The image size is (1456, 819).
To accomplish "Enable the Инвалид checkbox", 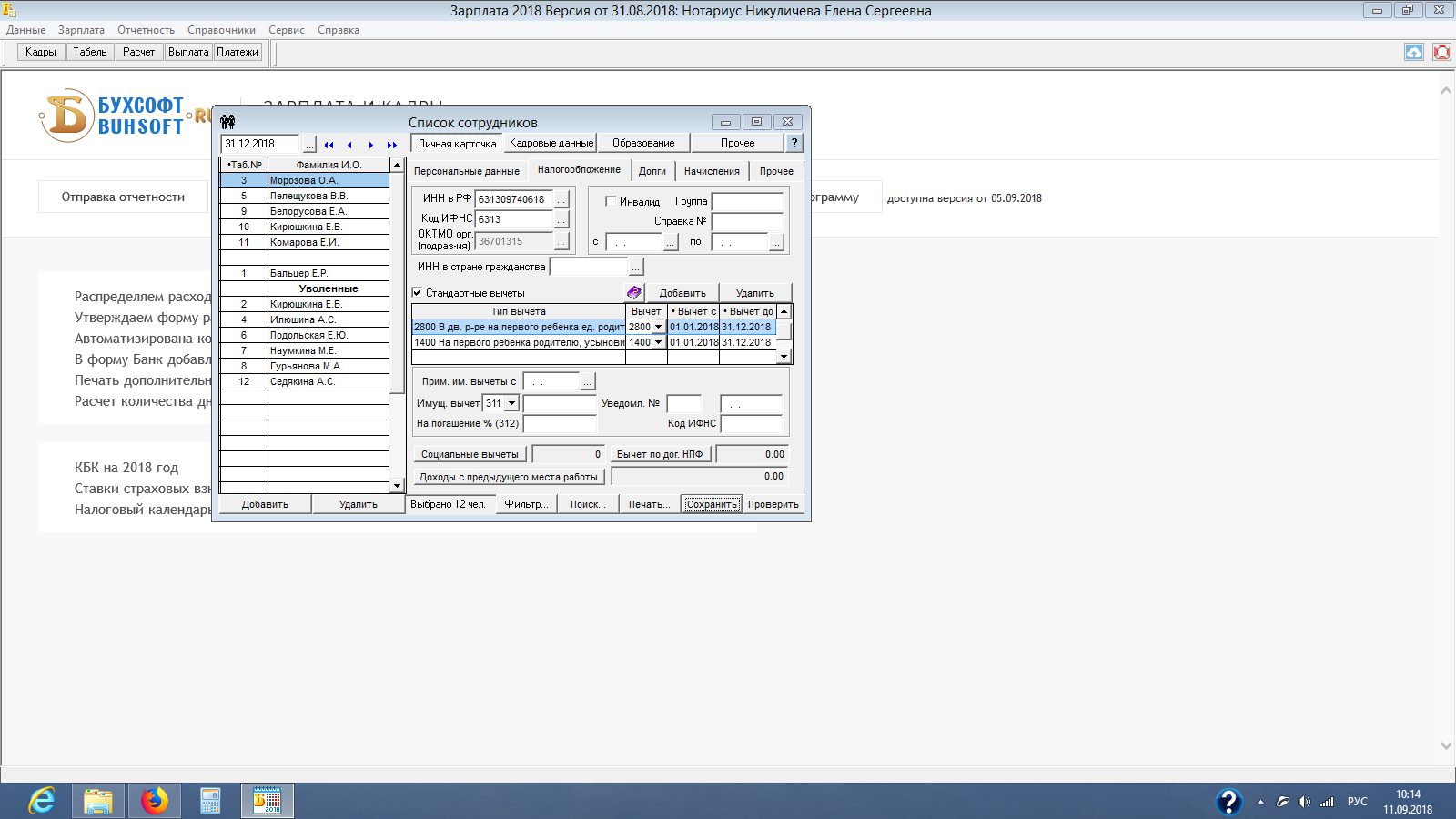I will 611,201.
